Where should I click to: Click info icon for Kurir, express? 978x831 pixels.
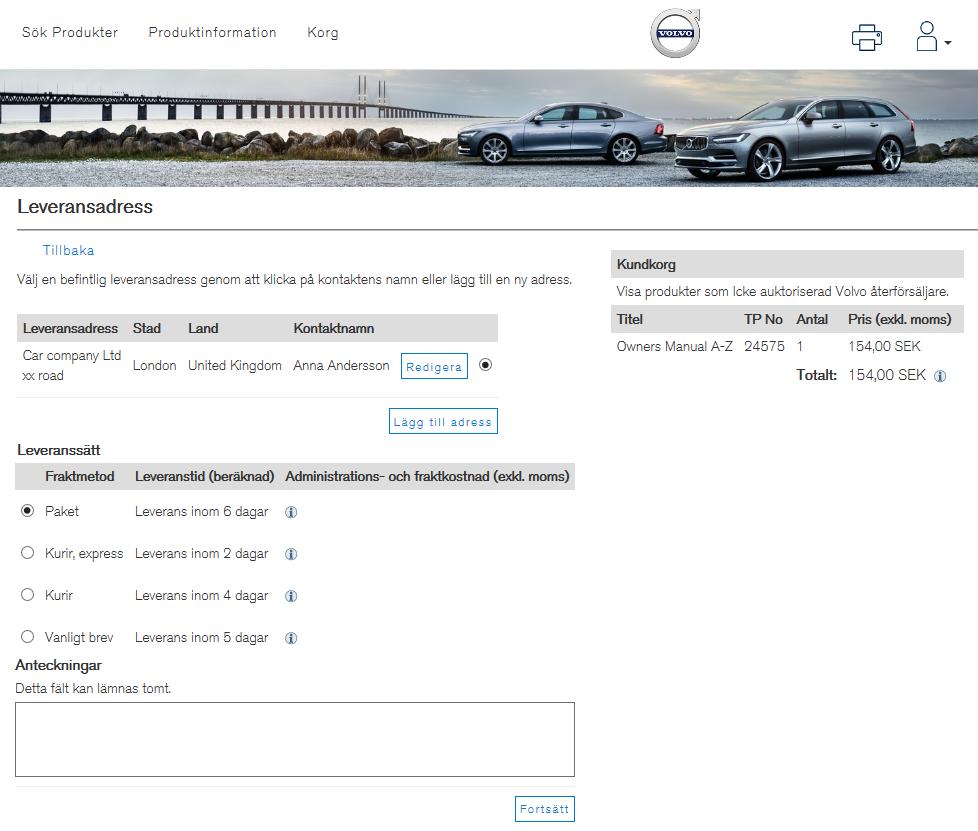pos(291,554)
